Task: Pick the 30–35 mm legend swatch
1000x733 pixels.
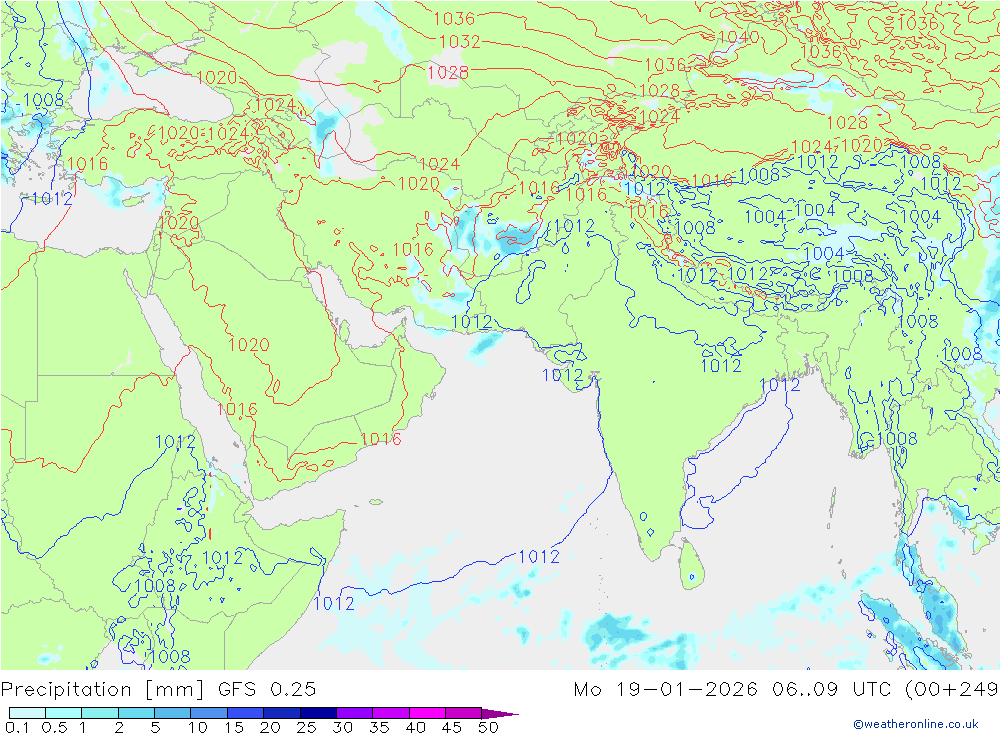Action: tap(355, 713)
